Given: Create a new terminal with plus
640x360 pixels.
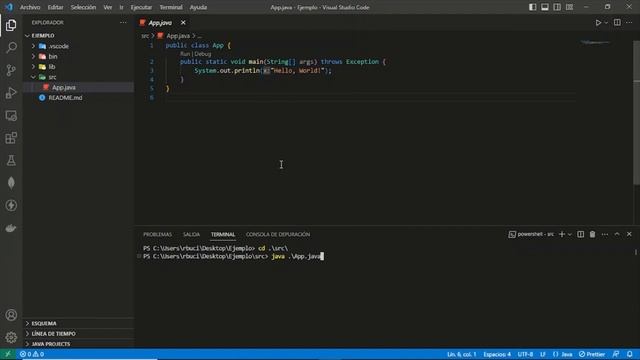Looking at the screenshot, I should click(x=562, y=234).
